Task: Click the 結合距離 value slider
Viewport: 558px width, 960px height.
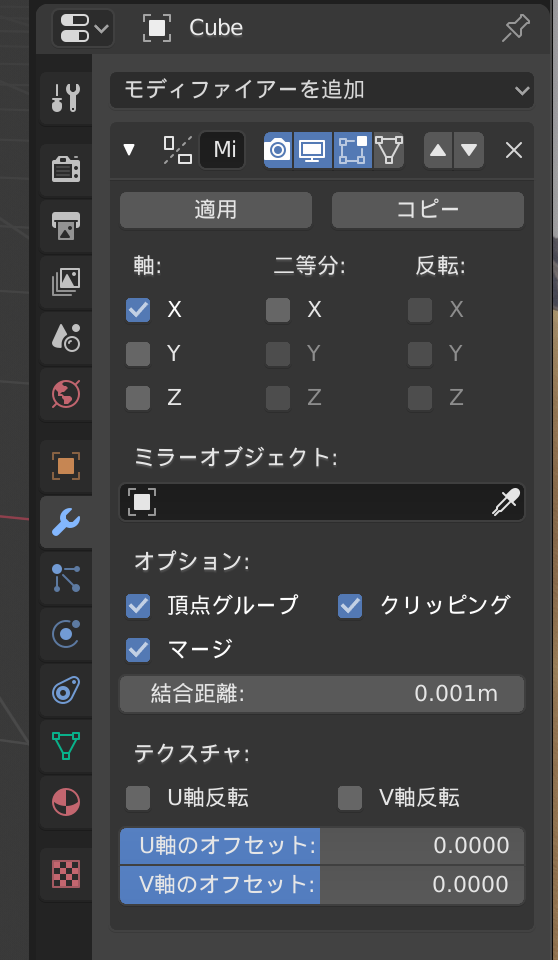Action: [x=322, y=694]
